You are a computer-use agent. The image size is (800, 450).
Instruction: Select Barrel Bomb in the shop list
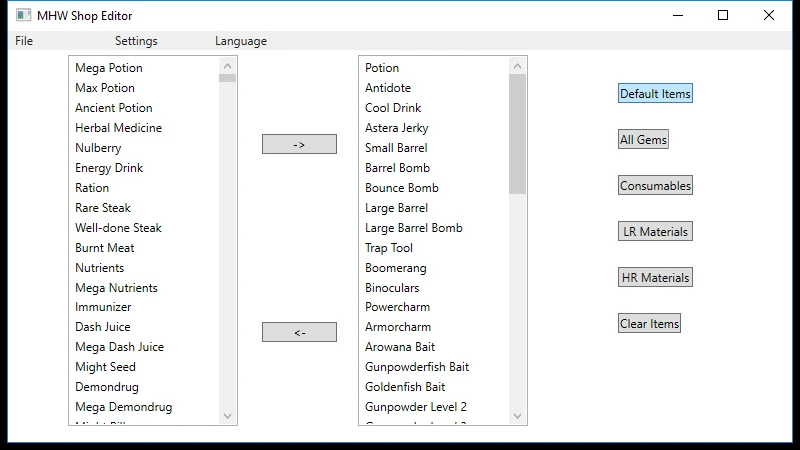[x=397, y=168]
